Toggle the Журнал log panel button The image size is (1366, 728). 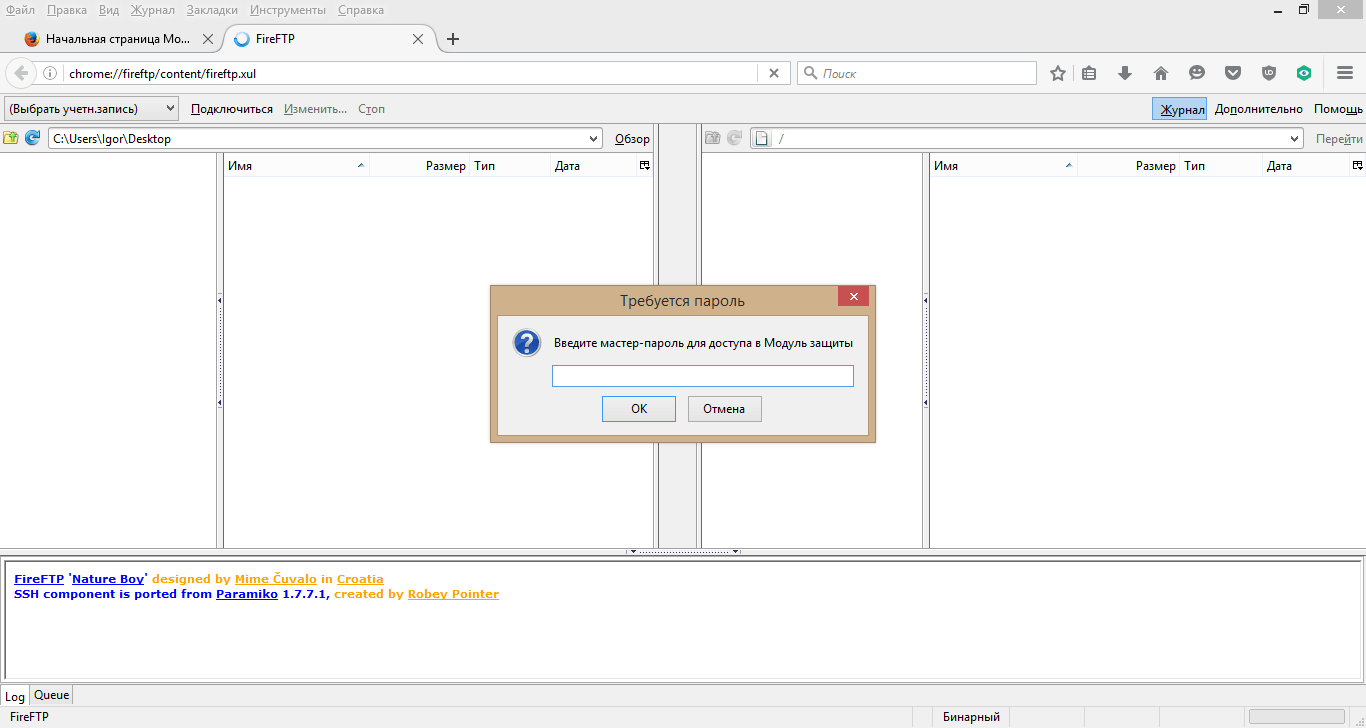click(x=1180, y=109)
